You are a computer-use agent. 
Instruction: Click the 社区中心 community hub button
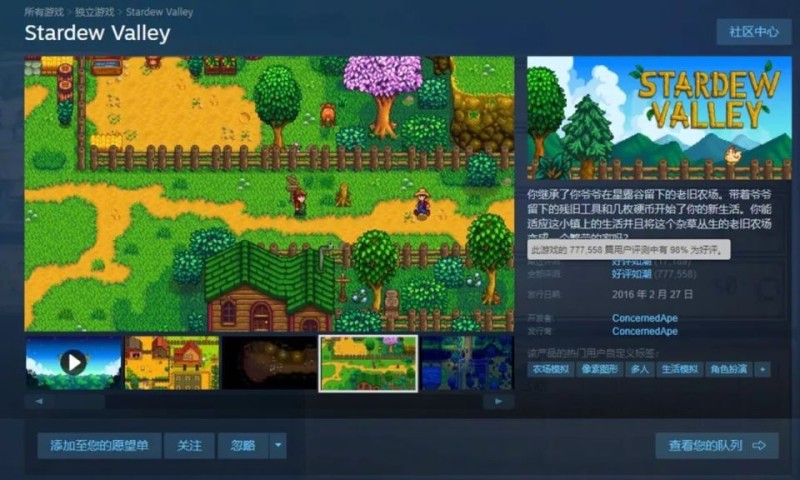(753, 32)
